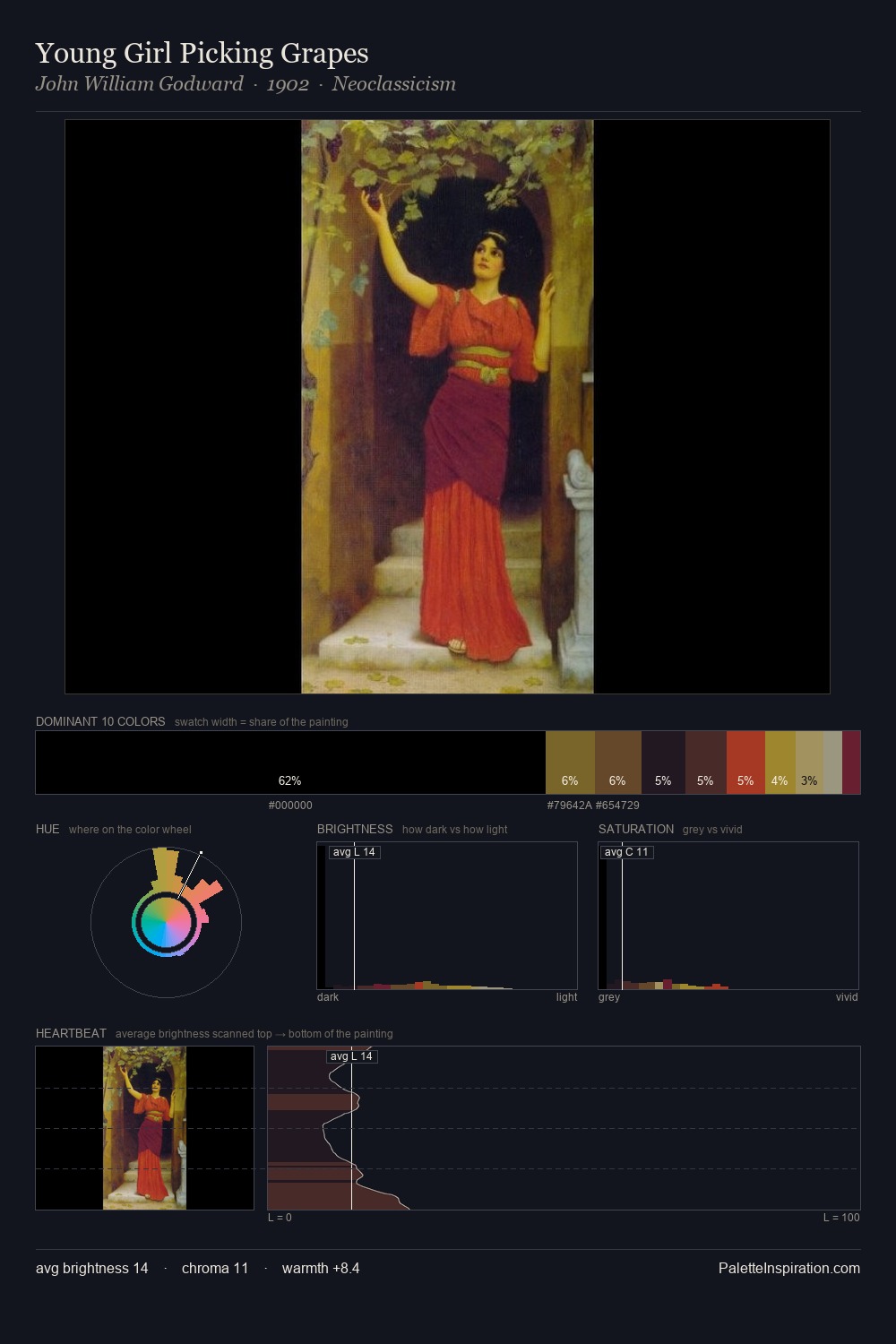
Task: Click 'where on the color wheel' caption
Action: pos(130,830)
